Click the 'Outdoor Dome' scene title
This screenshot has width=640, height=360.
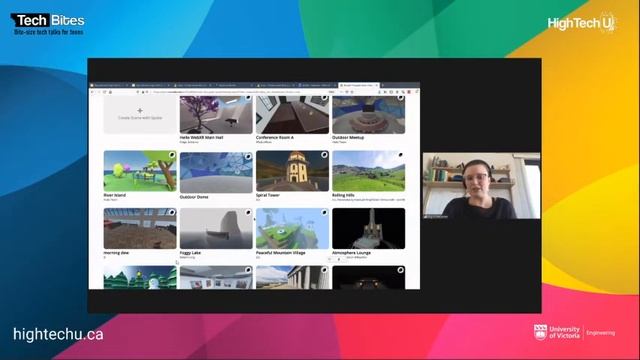[194, 197]
